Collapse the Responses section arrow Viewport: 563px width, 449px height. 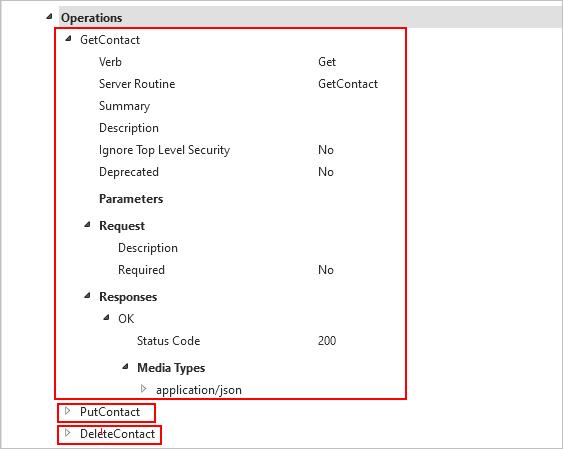click(87, 296)
